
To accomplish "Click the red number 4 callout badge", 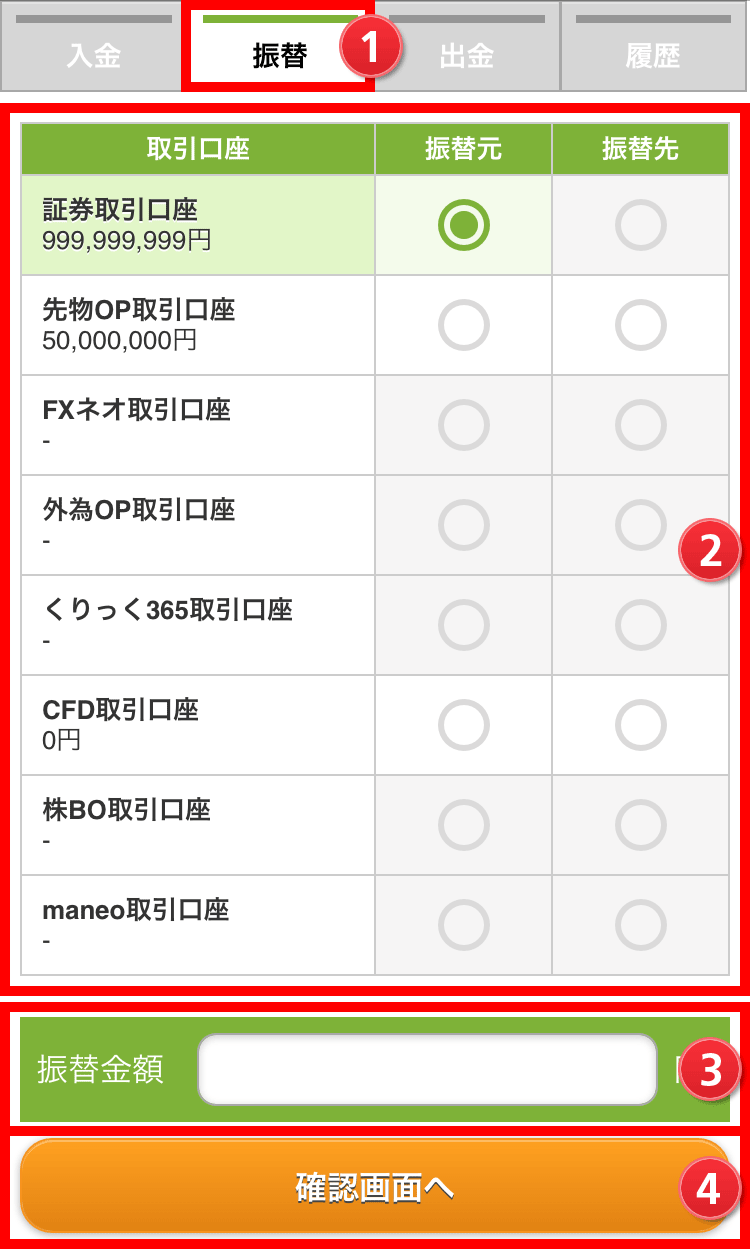I will (x=709, y=1190).
